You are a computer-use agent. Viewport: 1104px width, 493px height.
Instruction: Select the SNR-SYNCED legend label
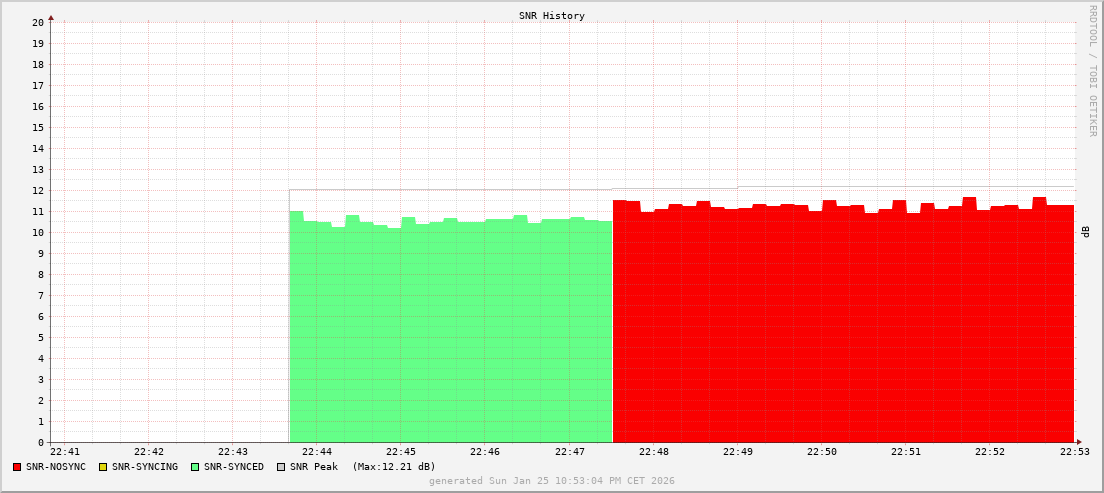(x=234, y=467)
